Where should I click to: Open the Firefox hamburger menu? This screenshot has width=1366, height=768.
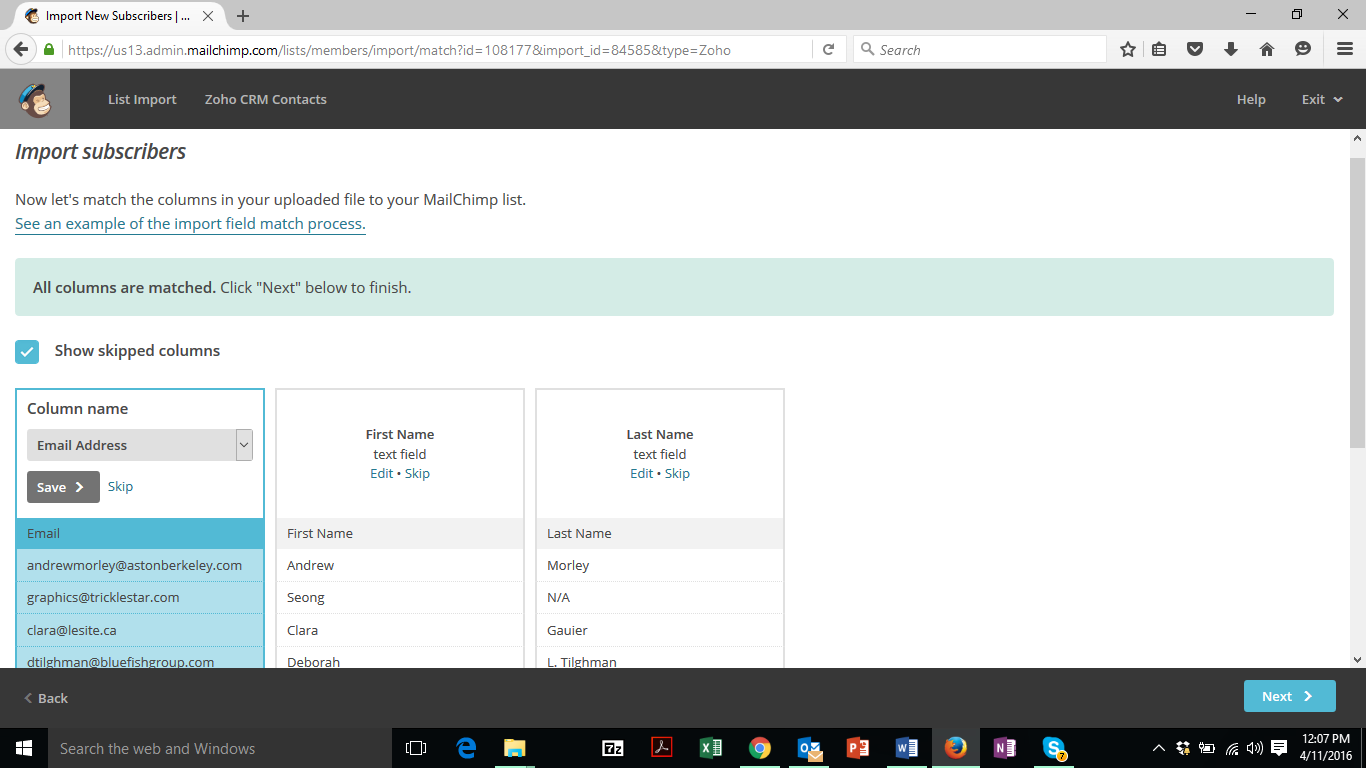pos(1345,49)
